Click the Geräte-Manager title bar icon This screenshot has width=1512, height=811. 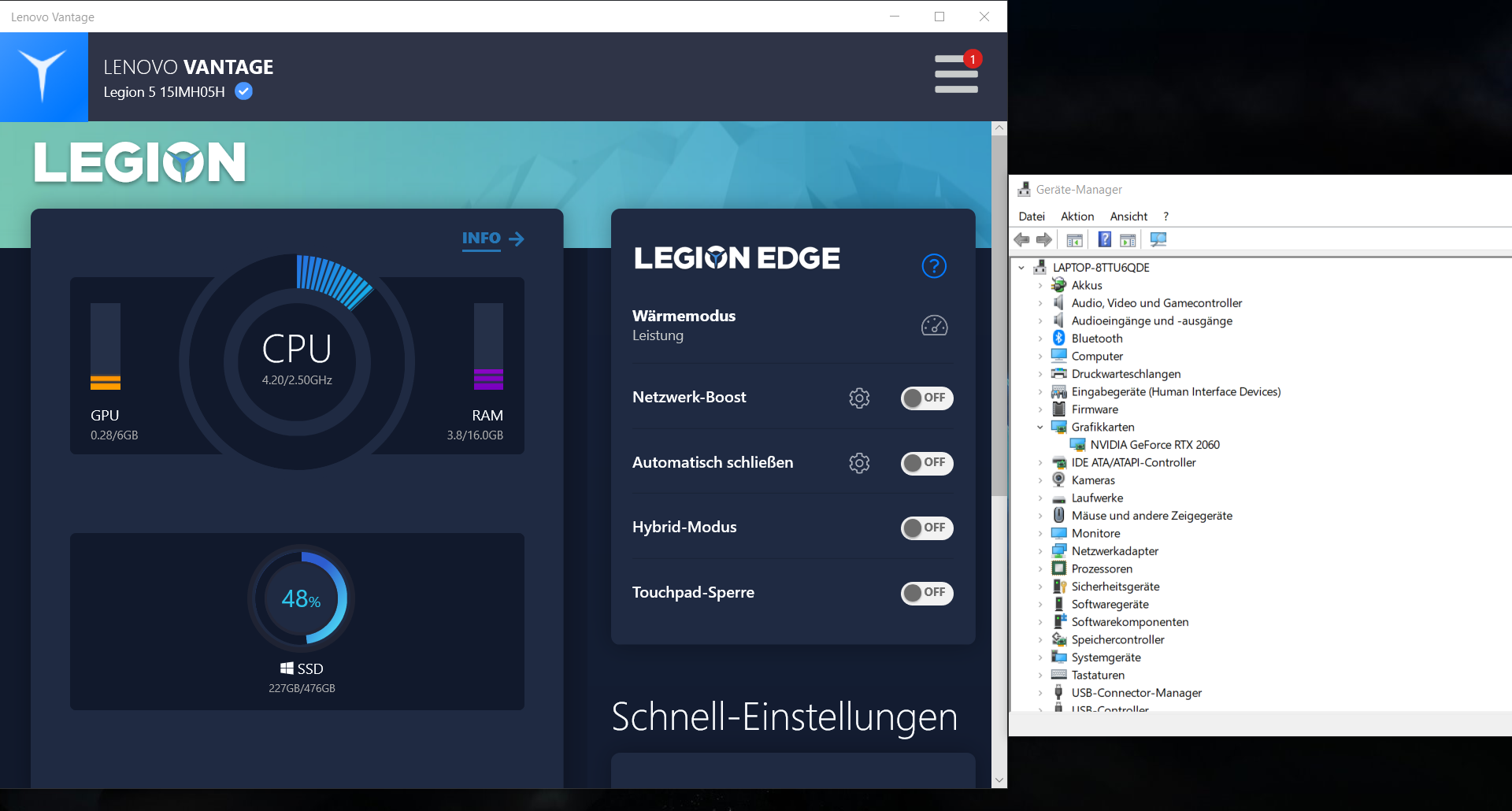tap(1024, 189)
